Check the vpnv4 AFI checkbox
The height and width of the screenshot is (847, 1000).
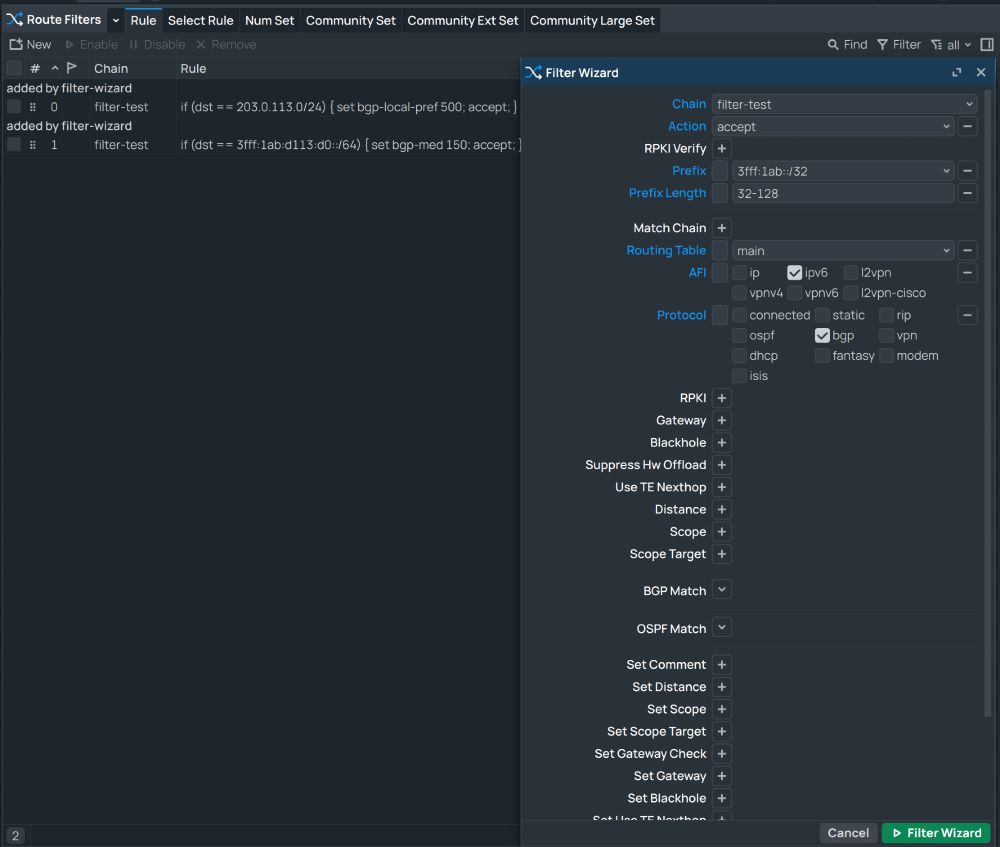pyautogui.click(x=739, y=293)
